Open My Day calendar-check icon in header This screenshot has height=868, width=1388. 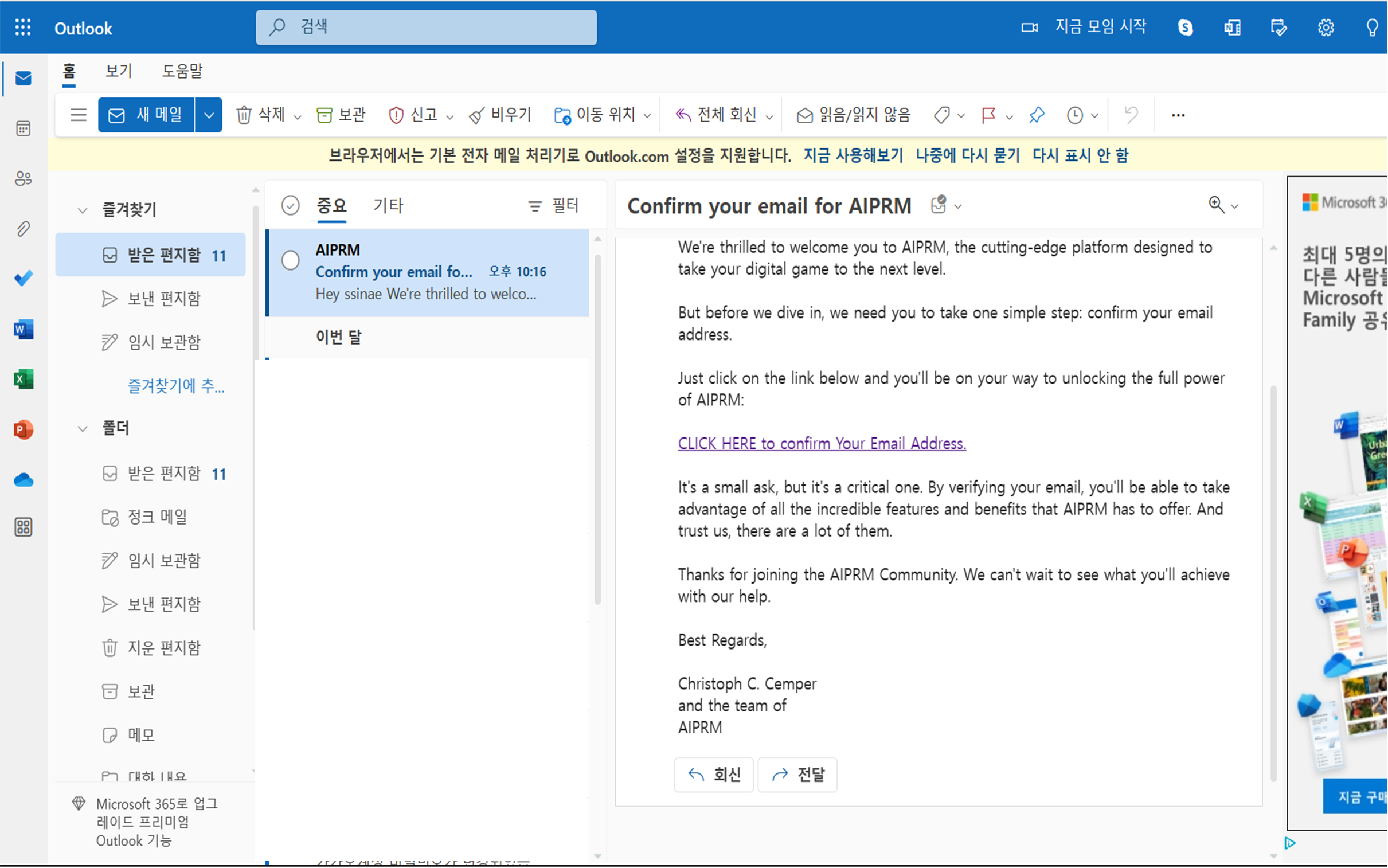pyautogui.click(x=1280, y=28)
